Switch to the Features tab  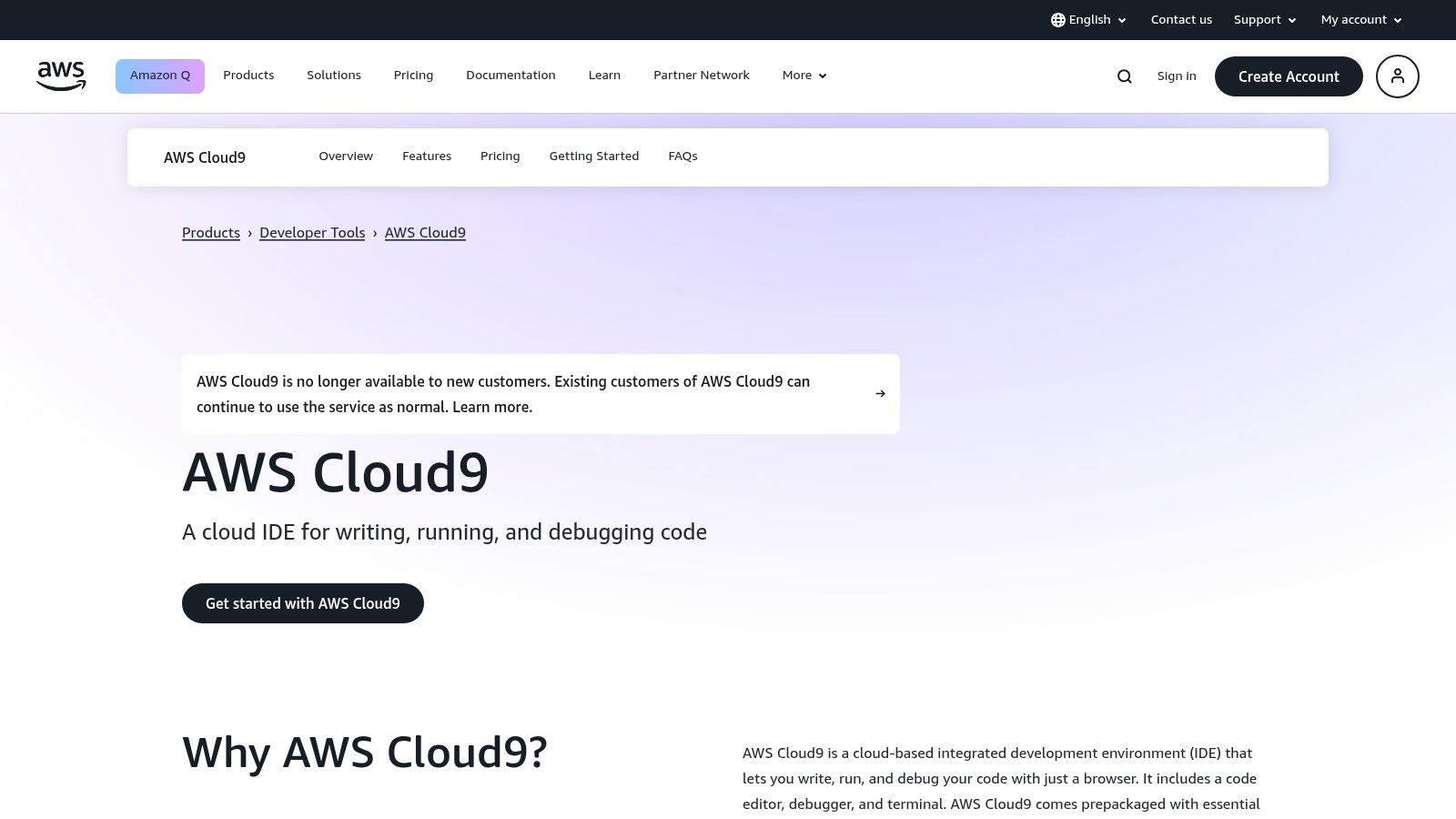click(x=427, y=157)
